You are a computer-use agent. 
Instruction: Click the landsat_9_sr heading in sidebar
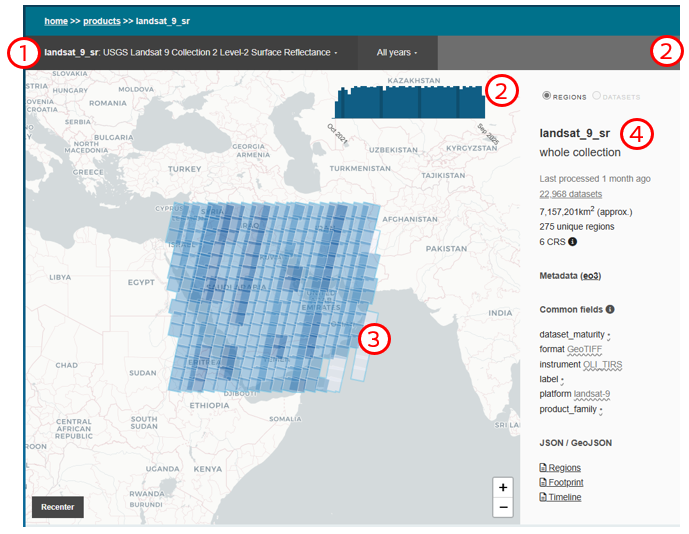[574, 134]
